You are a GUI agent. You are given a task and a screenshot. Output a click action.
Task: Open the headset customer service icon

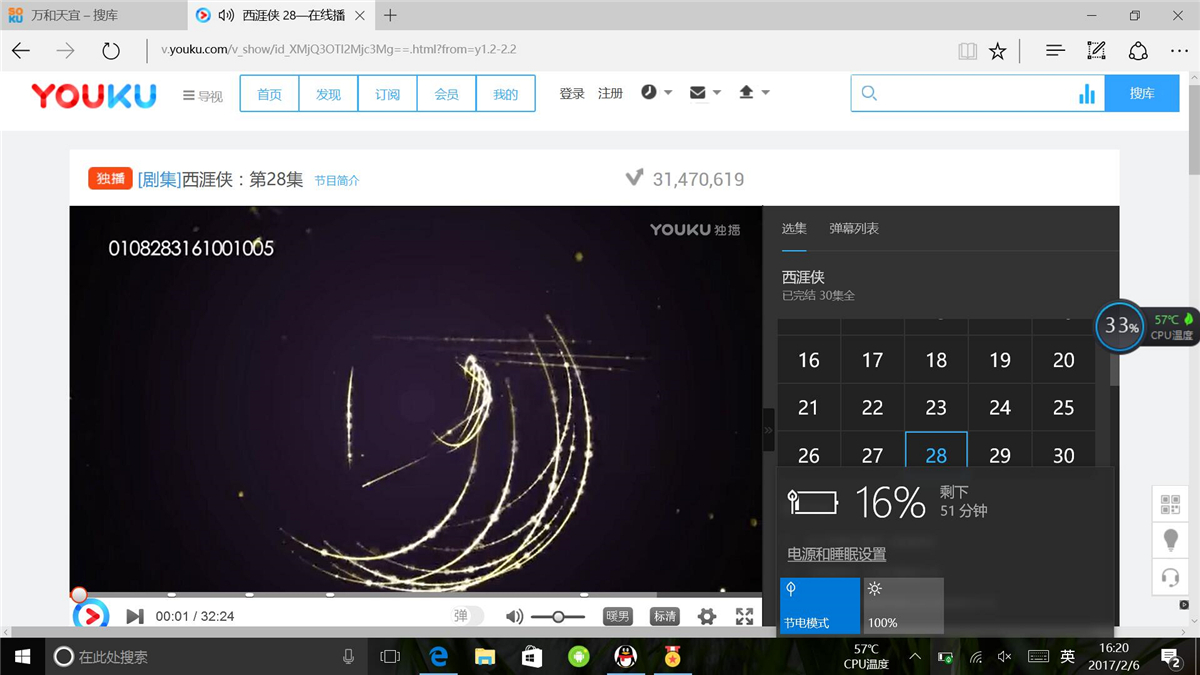pyautogui.click(x=1169, y=577)
